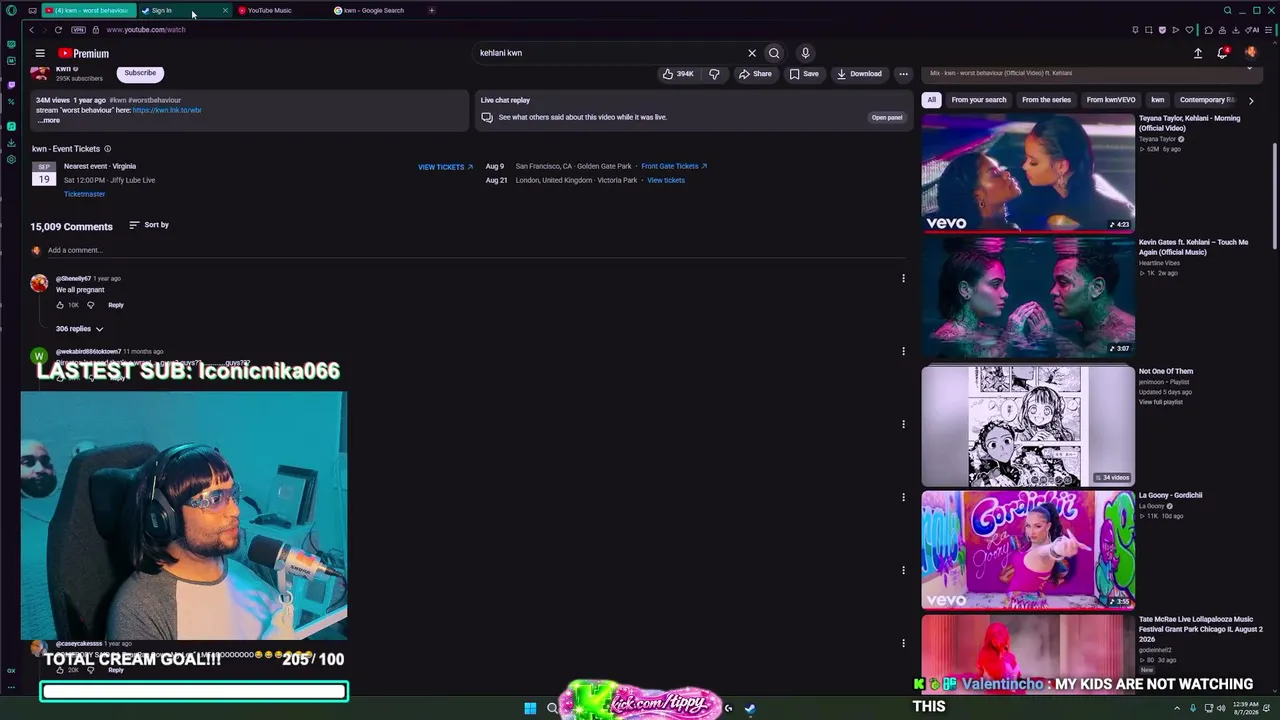This screenshot has width=1280, height=720.
Task: Open Front Gate Tickets for San Francisco
Action: [674, 166]
